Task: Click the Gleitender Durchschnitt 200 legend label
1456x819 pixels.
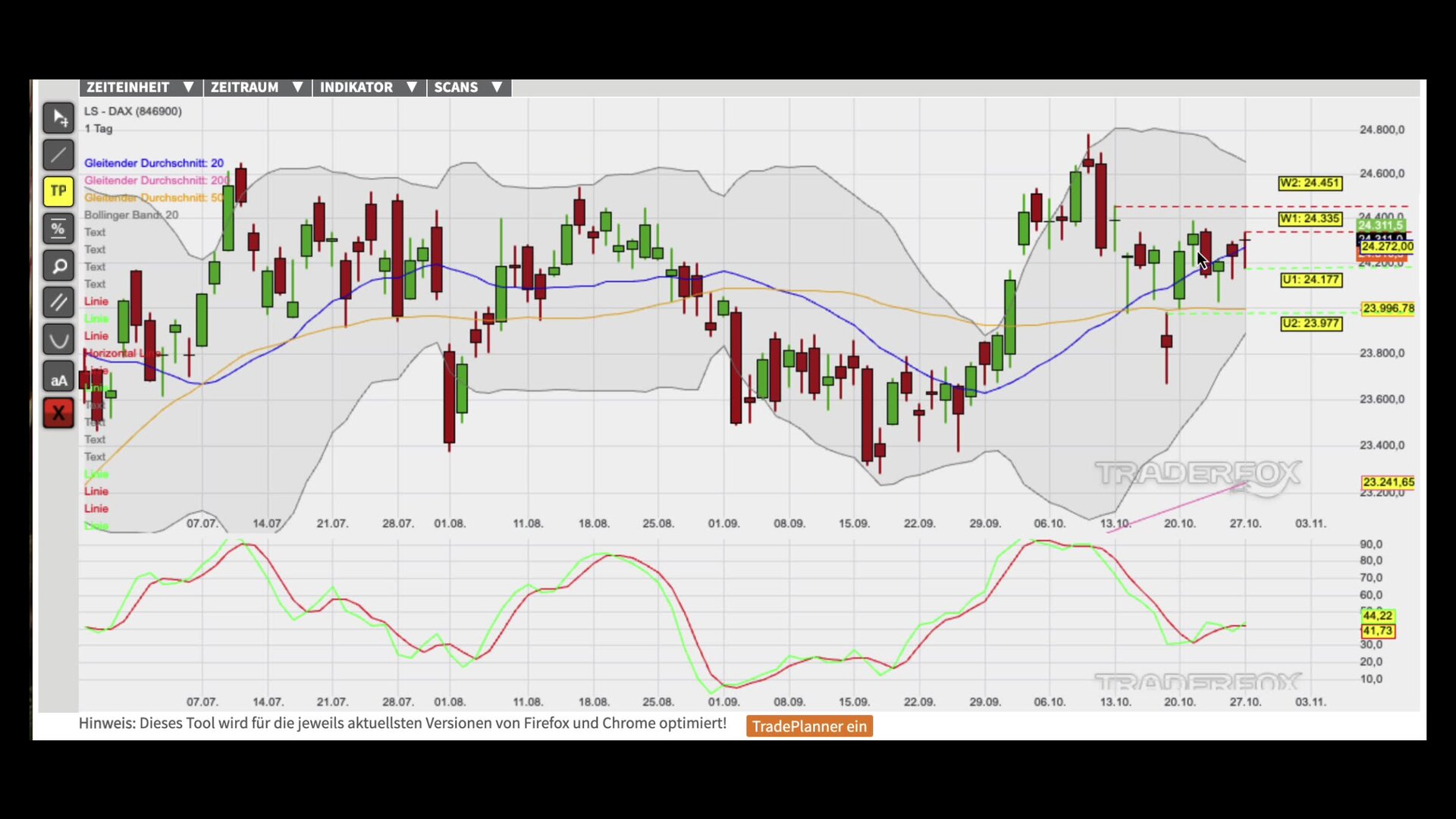Action: (155, 180)
